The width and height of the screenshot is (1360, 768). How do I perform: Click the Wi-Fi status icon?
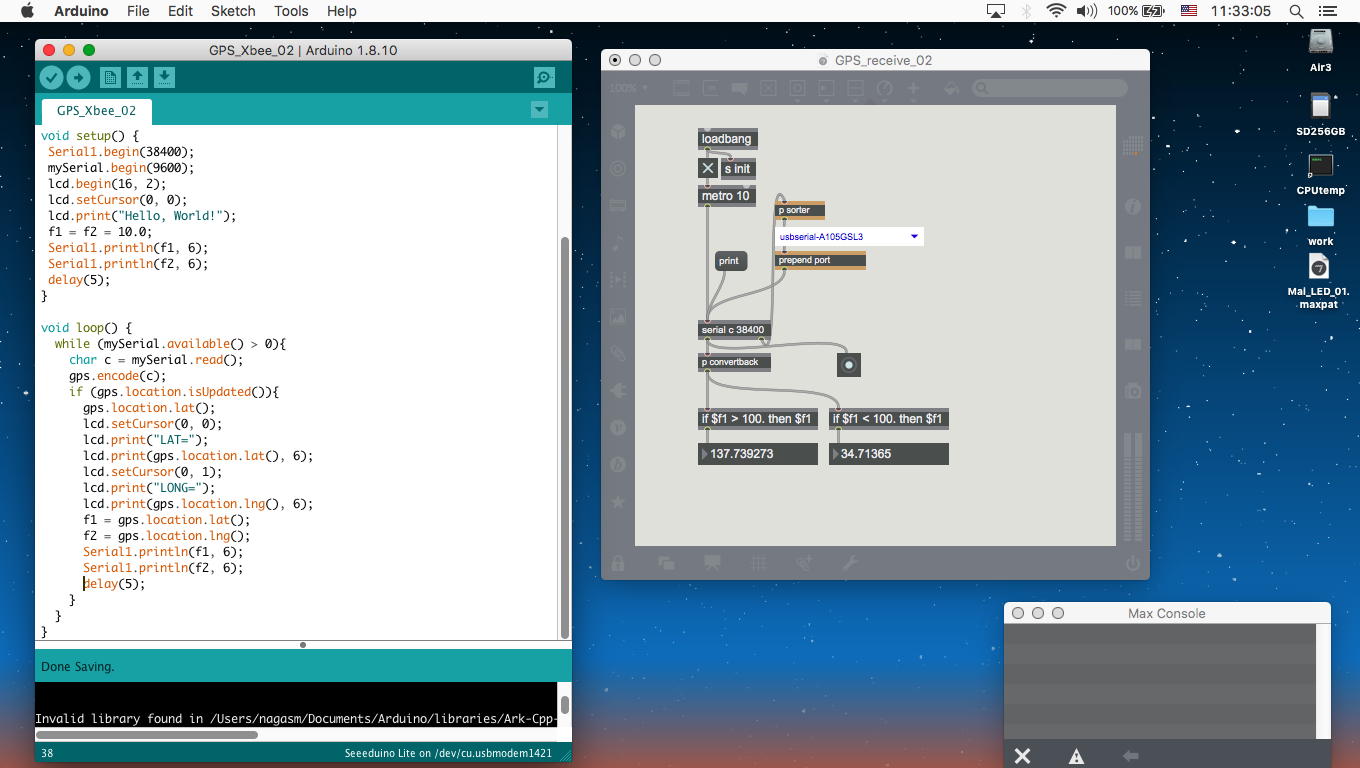[1056, 11]
